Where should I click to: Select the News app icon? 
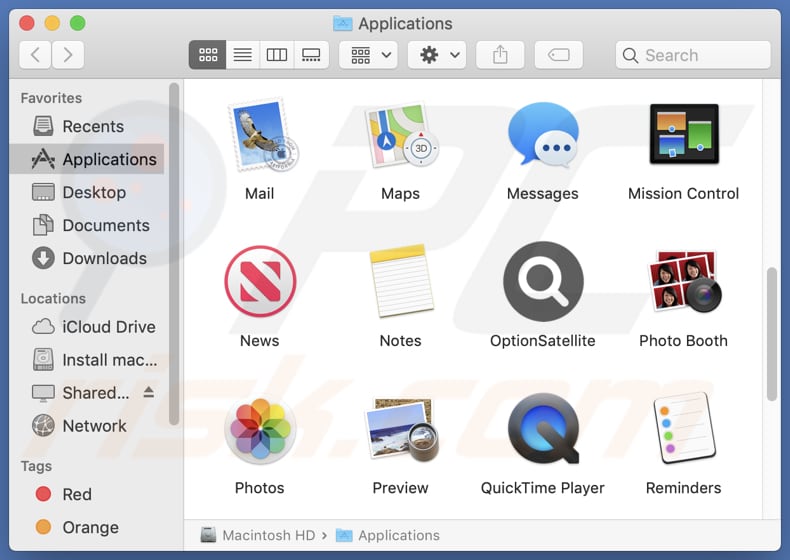260,281
